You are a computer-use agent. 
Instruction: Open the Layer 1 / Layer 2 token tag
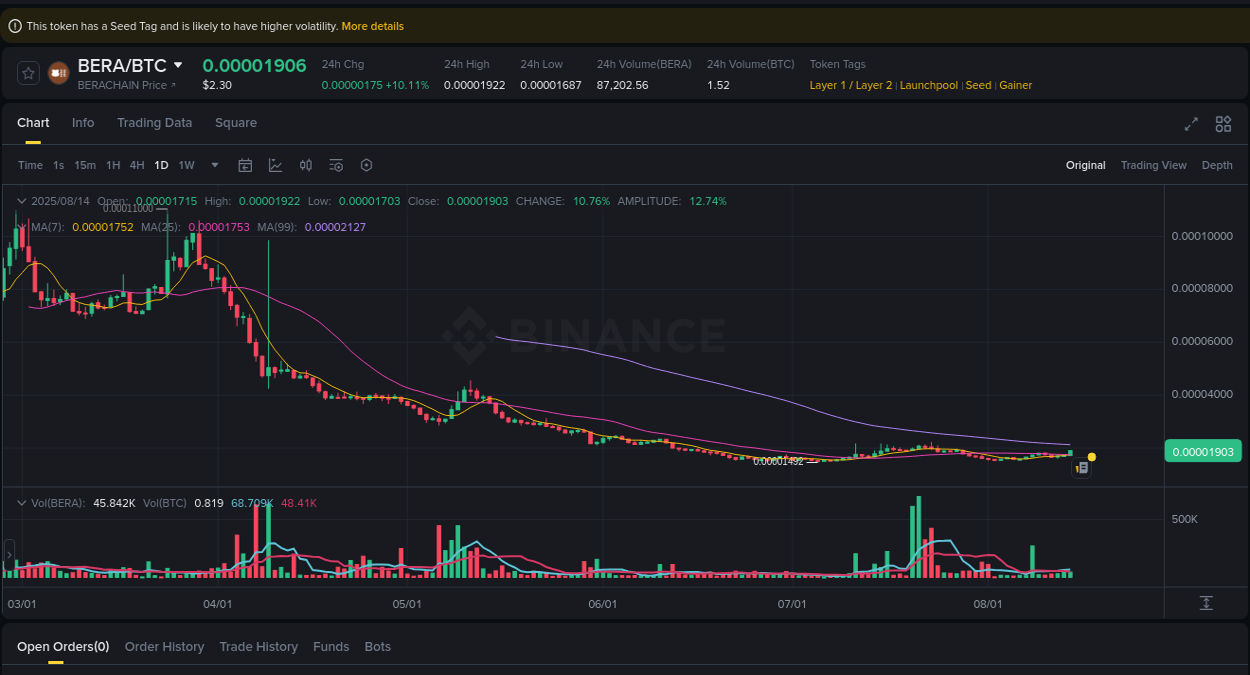coord(851,85)
